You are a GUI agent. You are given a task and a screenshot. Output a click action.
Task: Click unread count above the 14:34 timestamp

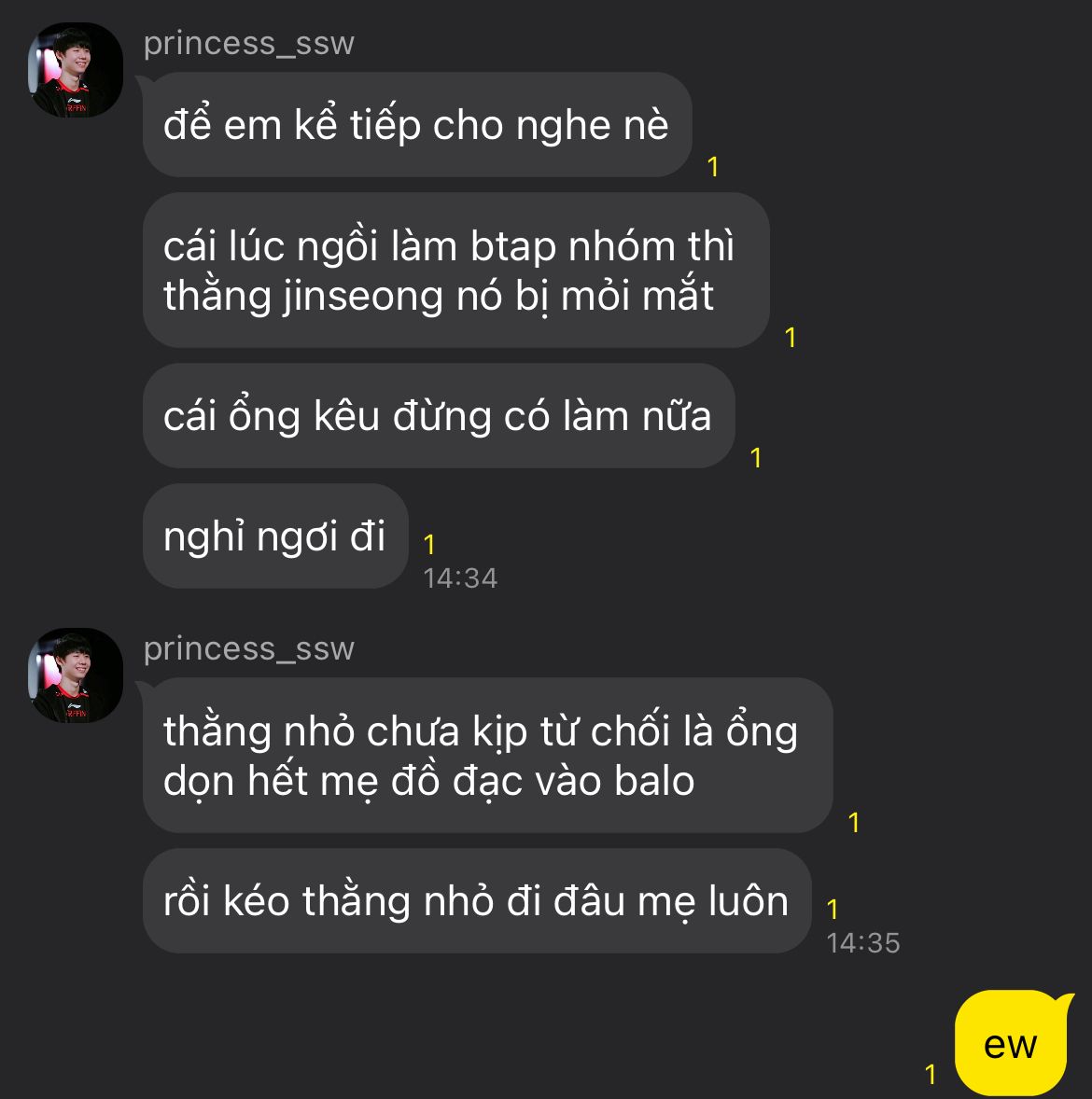pyautogui.click(x=429, y=545)
